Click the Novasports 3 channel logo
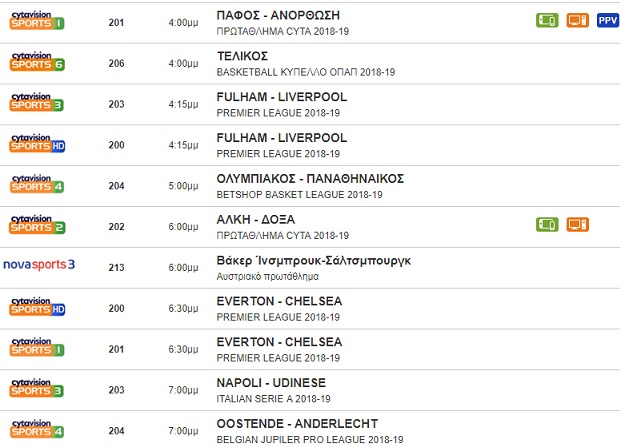The height and width of the screenshot is (447, 620). pyautogui.click(x=40, y=265)
